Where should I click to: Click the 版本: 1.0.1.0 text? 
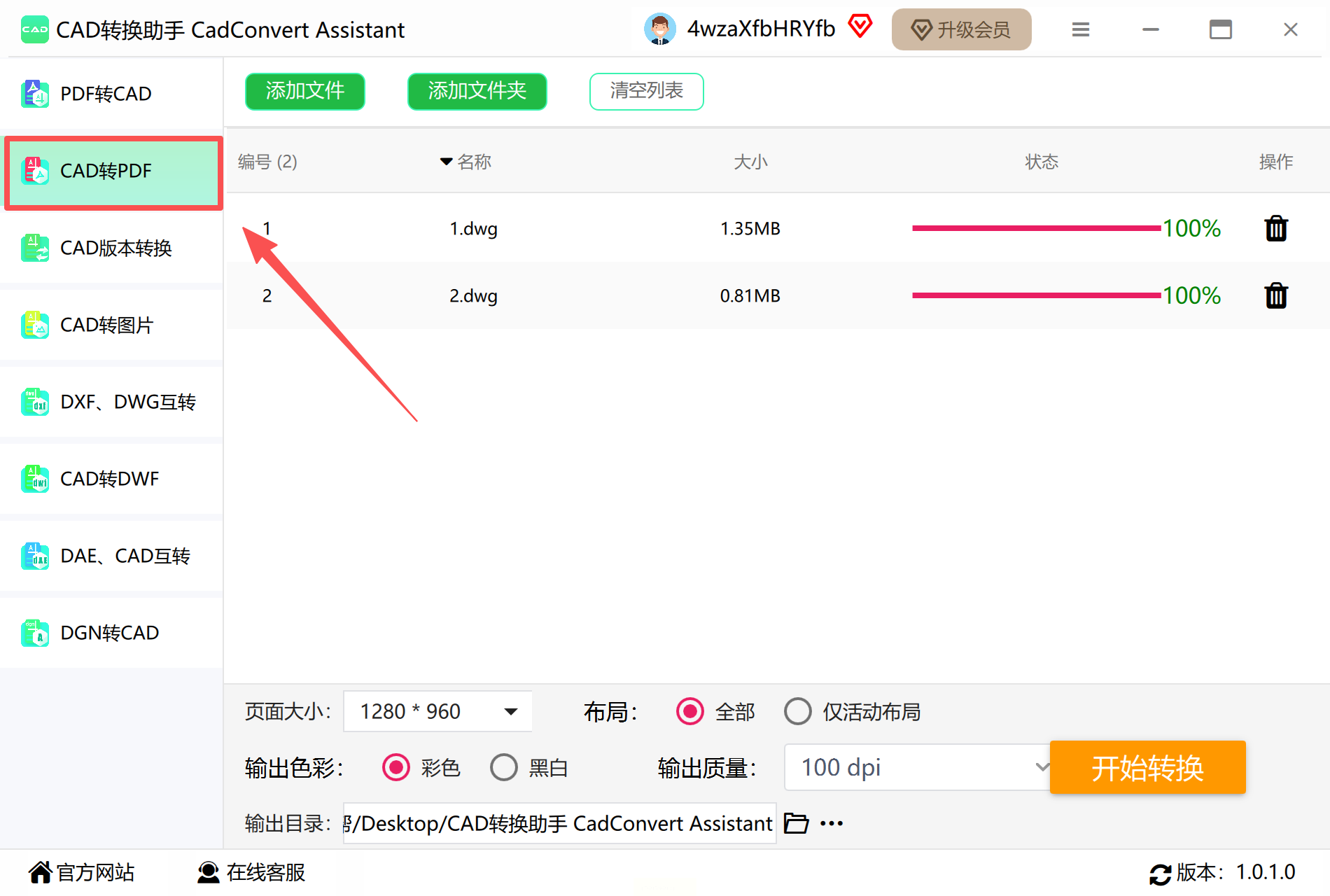[1236, 872]
